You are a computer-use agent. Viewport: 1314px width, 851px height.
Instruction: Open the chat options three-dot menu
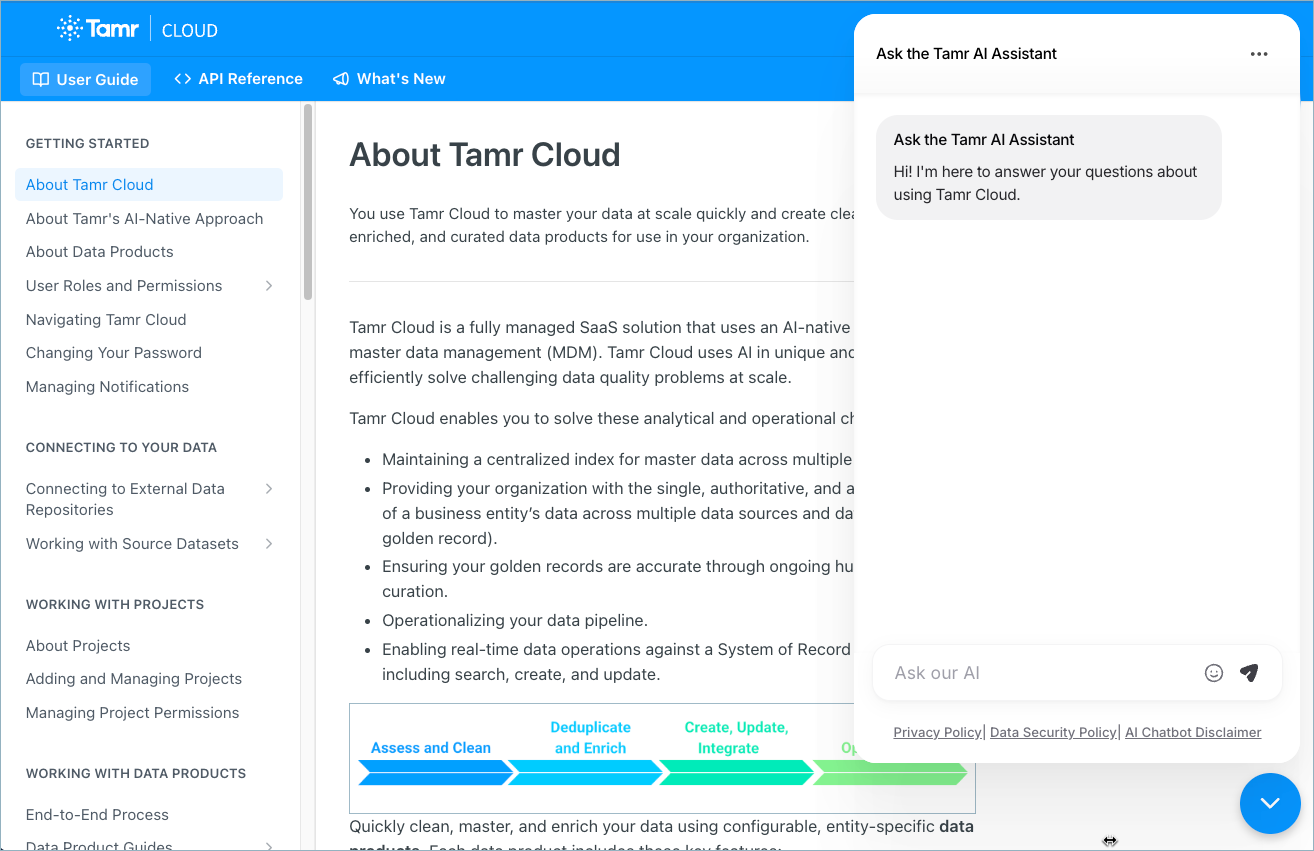tap(1259, 54)
